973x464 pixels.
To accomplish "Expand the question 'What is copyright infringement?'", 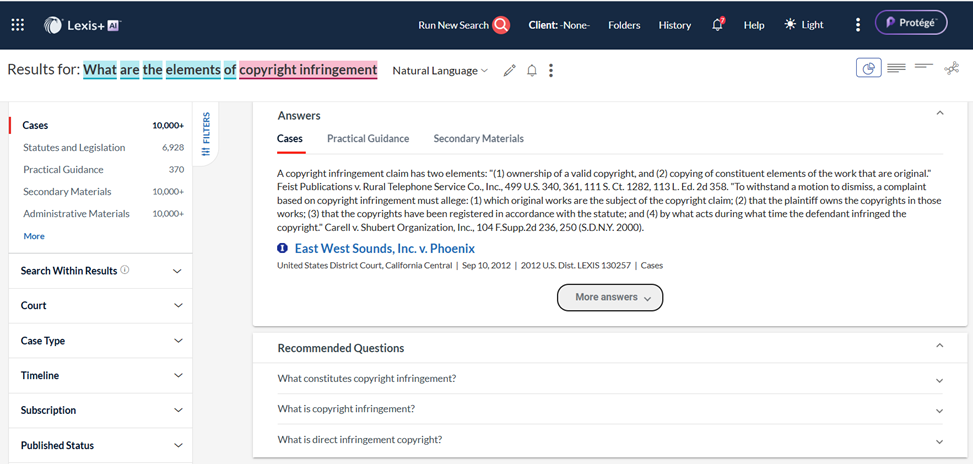I will pyautogui.click(x=610, y=409).
